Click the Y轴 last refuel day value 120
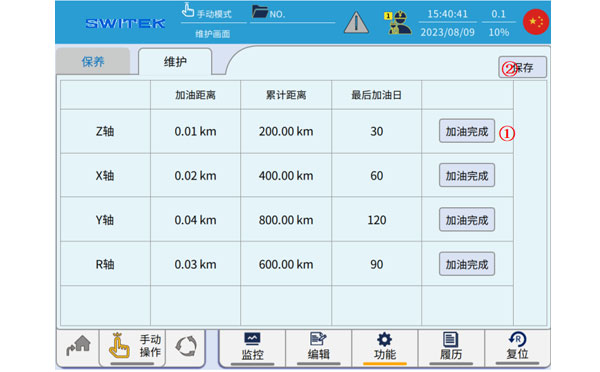The height and width of the screenshot is (372, 600). pyautogui.click(x=377, y=220)
